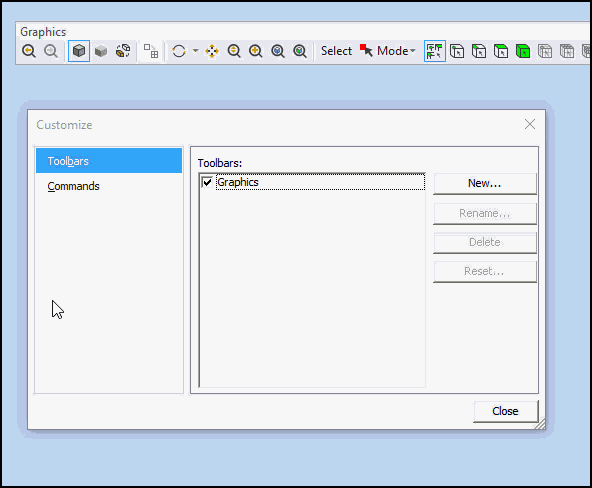The image size is (592, 488).
Task: Click the vertex selection filter cube icon
Action: pos(457,51)
